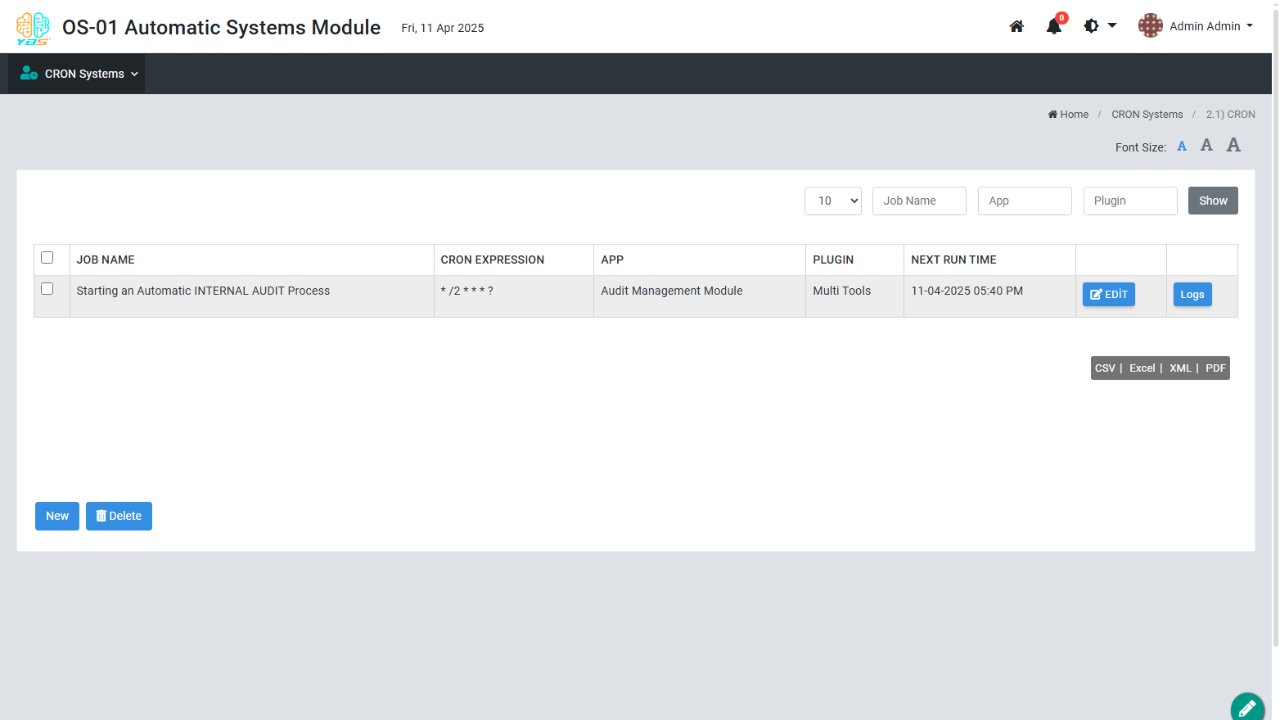
Task: Select the smallest font size A
Action: [x=1182, y=147]
